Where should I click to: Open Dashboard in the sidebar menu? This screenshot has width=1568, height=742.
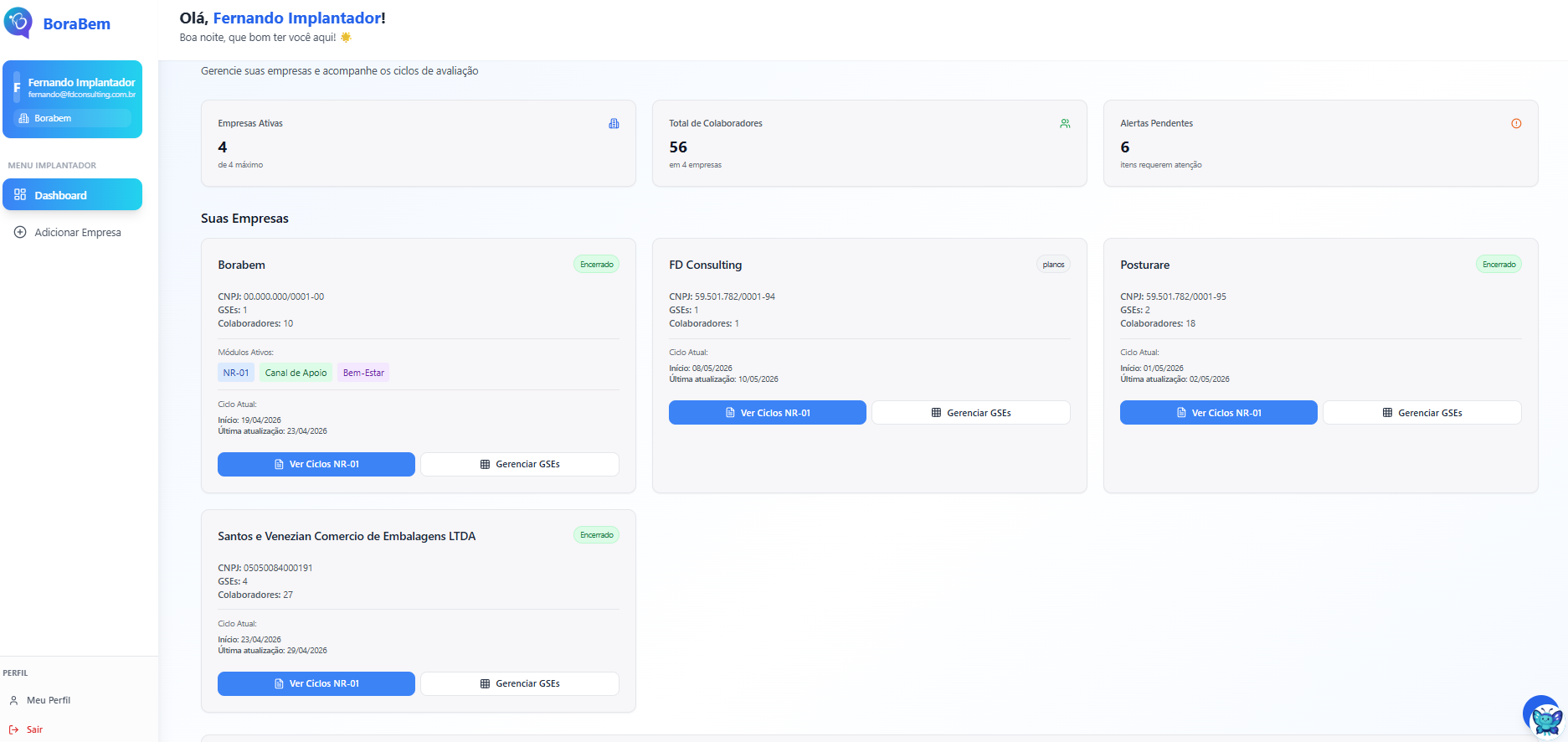[72, 194]
